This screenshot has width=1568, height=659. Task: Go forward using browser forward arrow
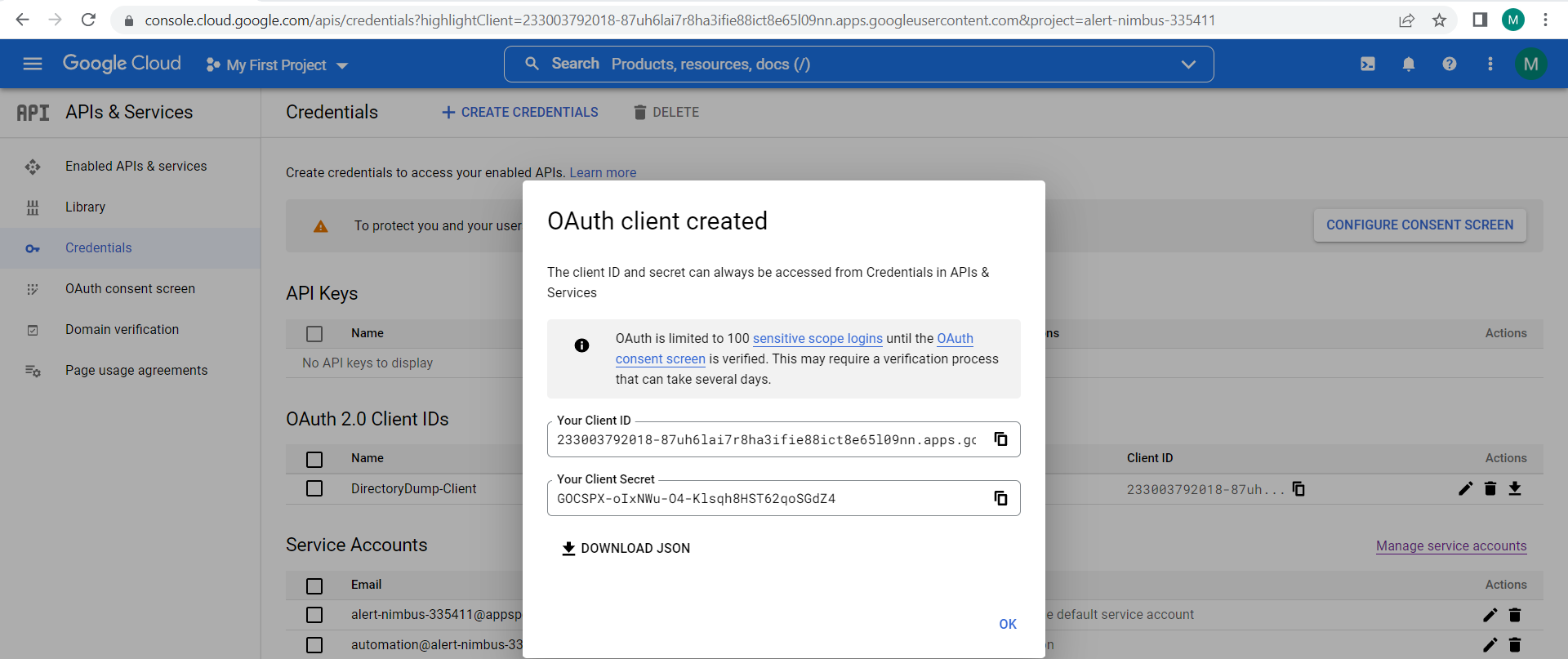55,20
